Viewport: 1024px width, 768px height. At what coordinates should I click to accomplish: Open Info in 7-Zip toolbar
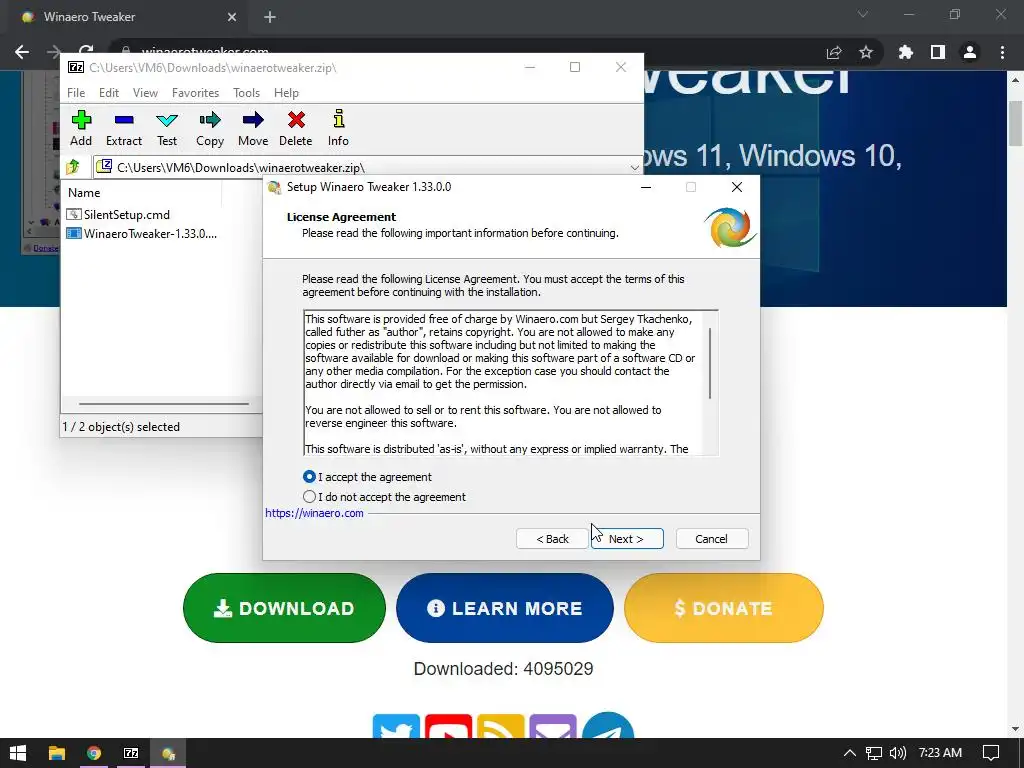click(338, 128)
